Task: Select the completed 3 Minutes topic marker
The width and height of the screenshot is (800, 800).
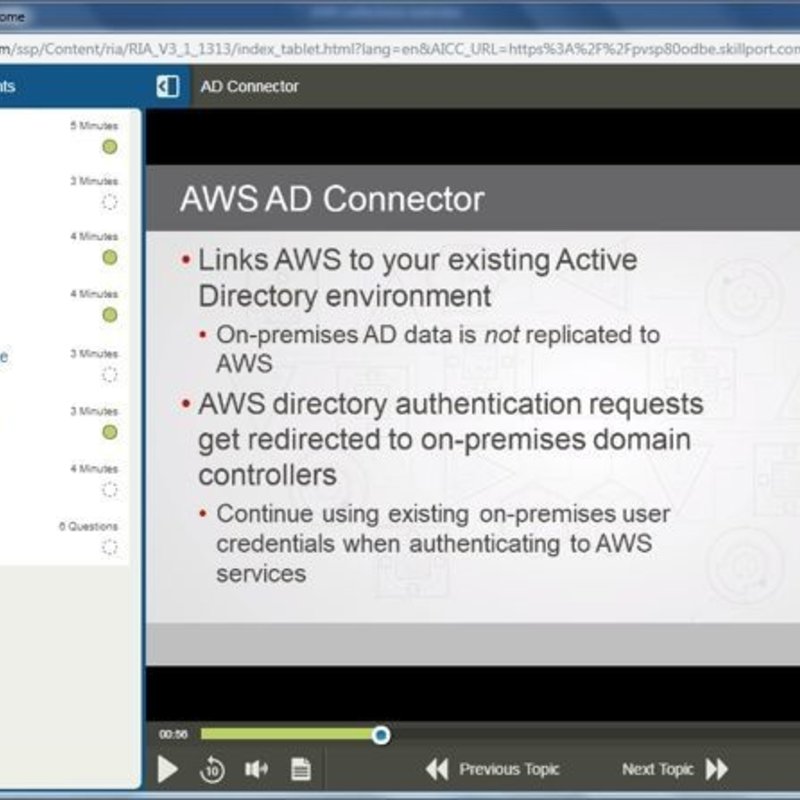Action: 110,432
